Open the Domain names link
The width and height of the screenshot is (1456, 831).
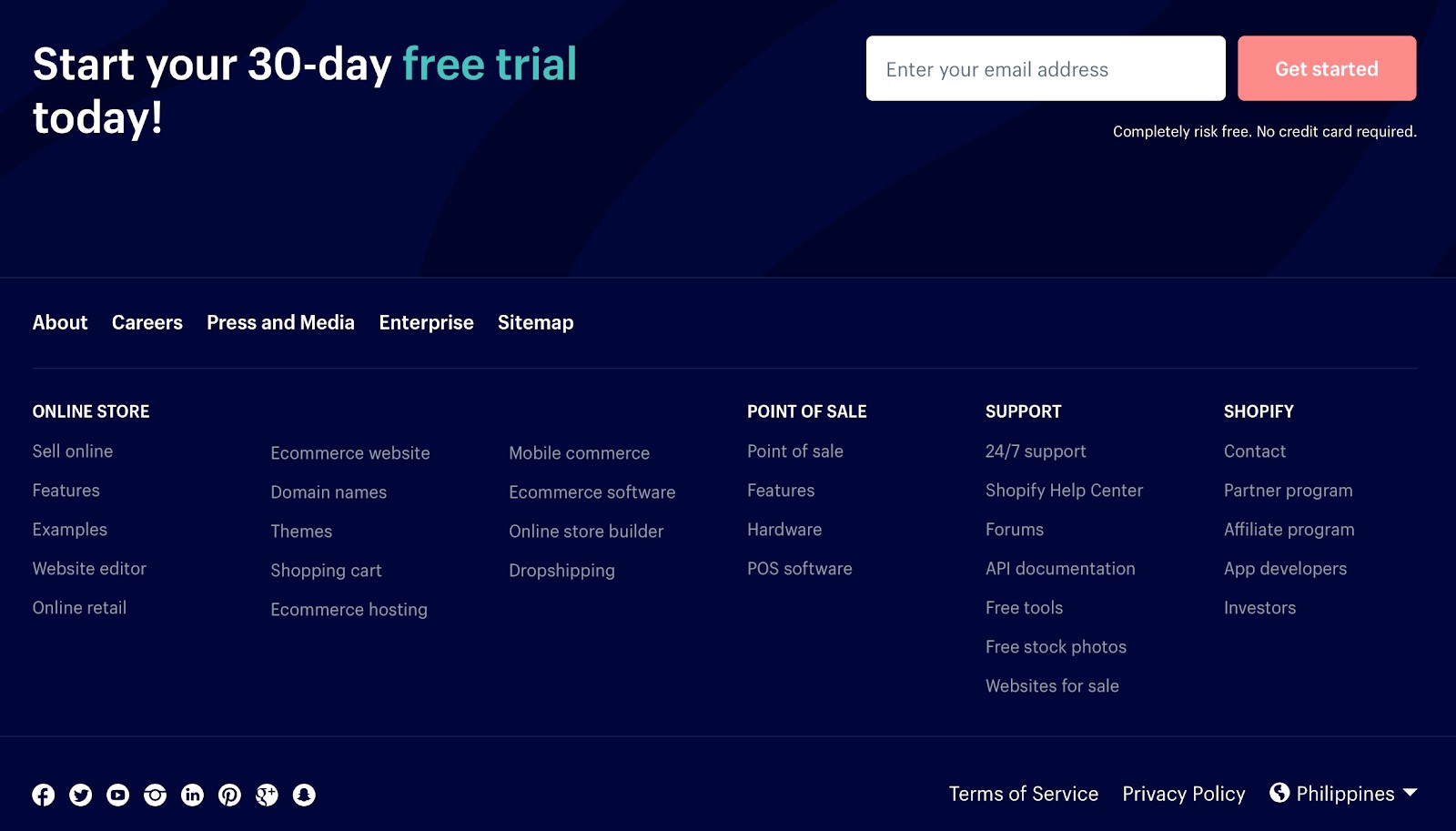point(329,492)
